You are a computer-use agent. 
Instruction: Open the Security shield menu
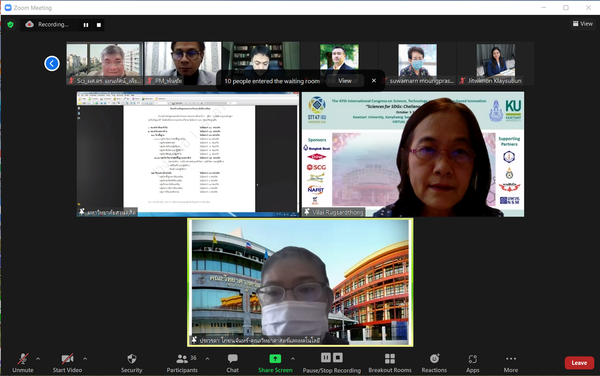[132, 363]
